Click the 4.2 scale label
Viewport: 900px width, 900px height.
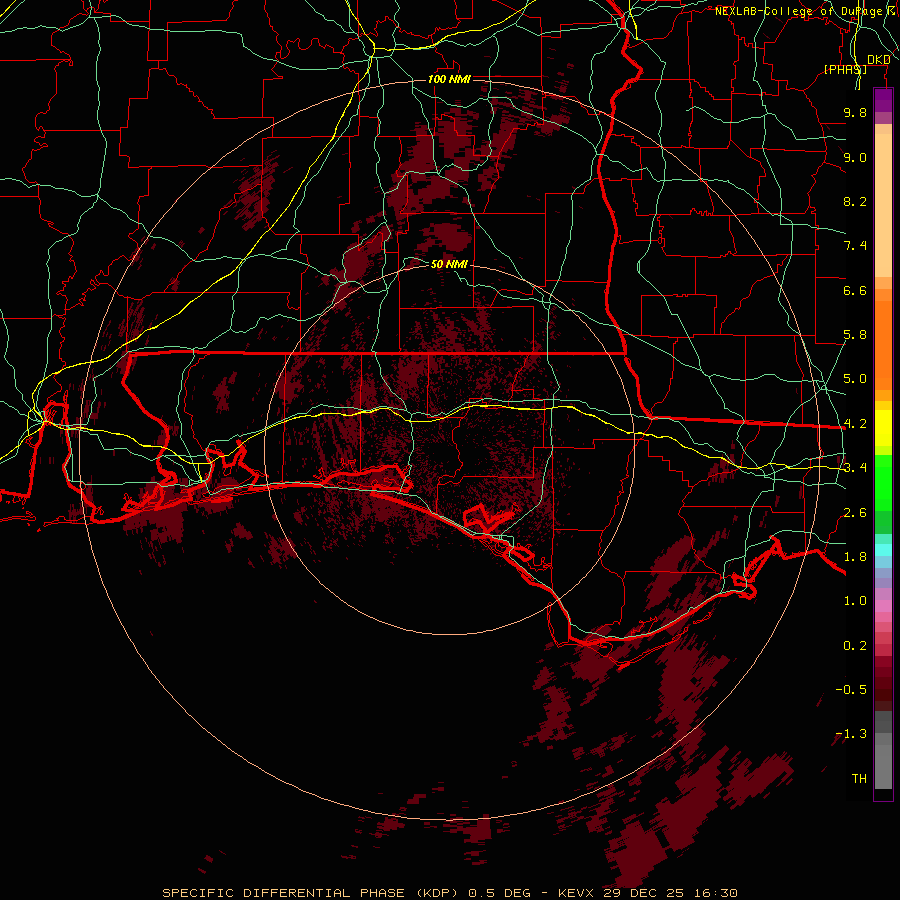(855, 424)
